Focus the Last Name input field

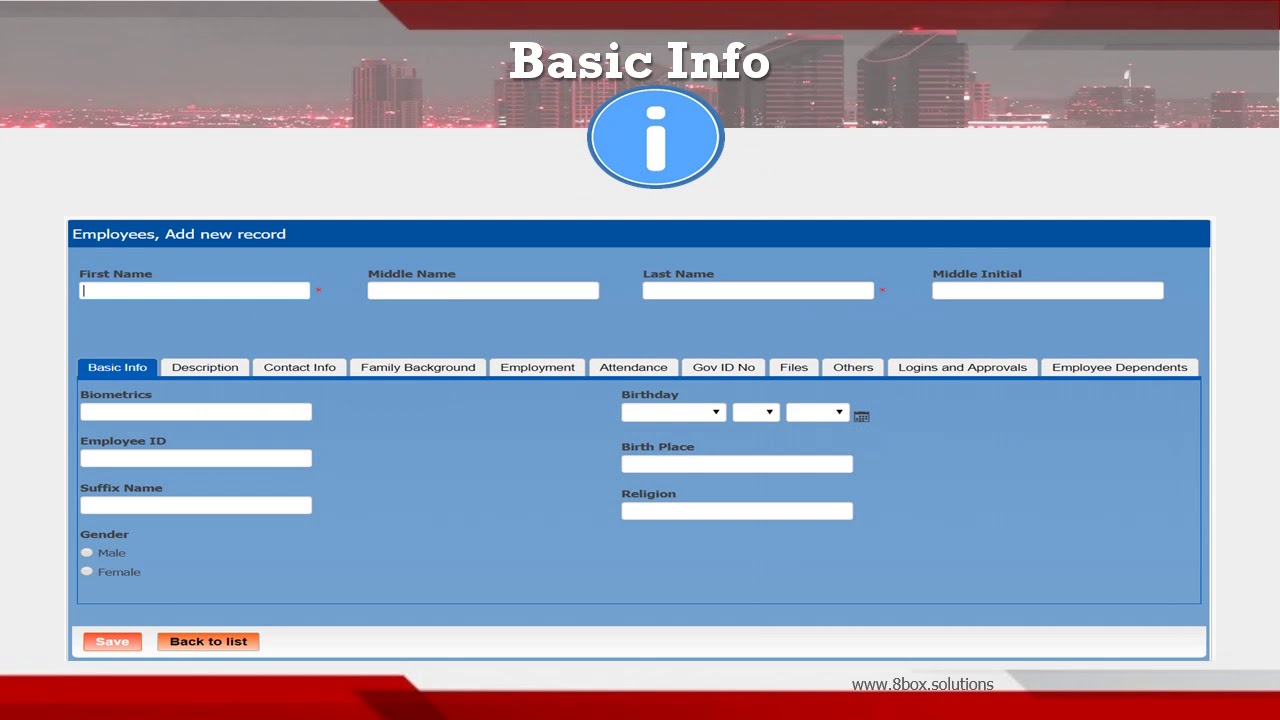click(758, 291)
